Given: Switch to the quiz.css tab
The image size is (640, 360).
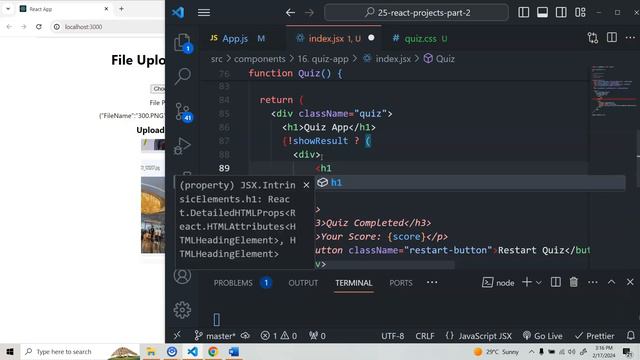Looking at the screenshot, I should [x=420, y=38].
